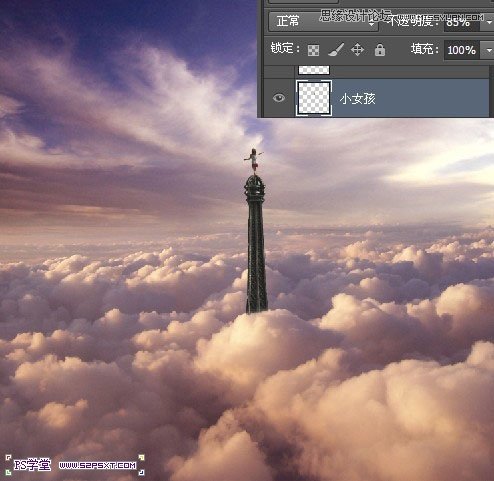The image size is (494, 481).
Task: Hide the 小女孩 layer with eye icon
Action: pos(279,98)
